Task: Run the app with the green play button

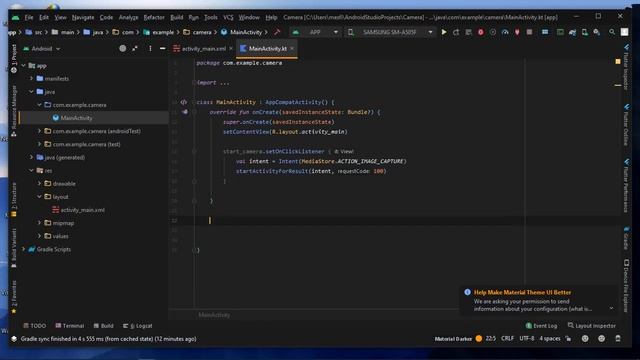Action: tap(444, 32)
